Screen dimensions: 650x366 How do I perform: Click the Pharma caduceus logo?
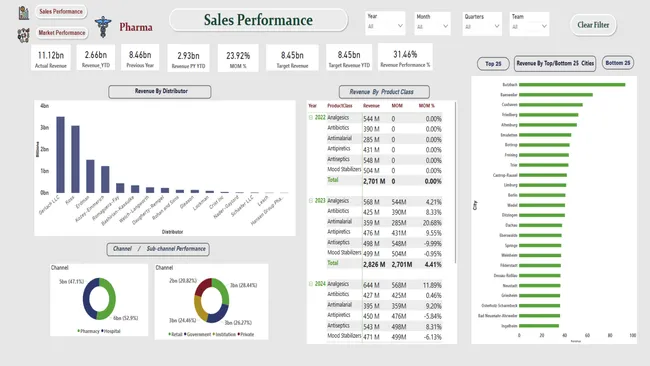coord(103,27)
